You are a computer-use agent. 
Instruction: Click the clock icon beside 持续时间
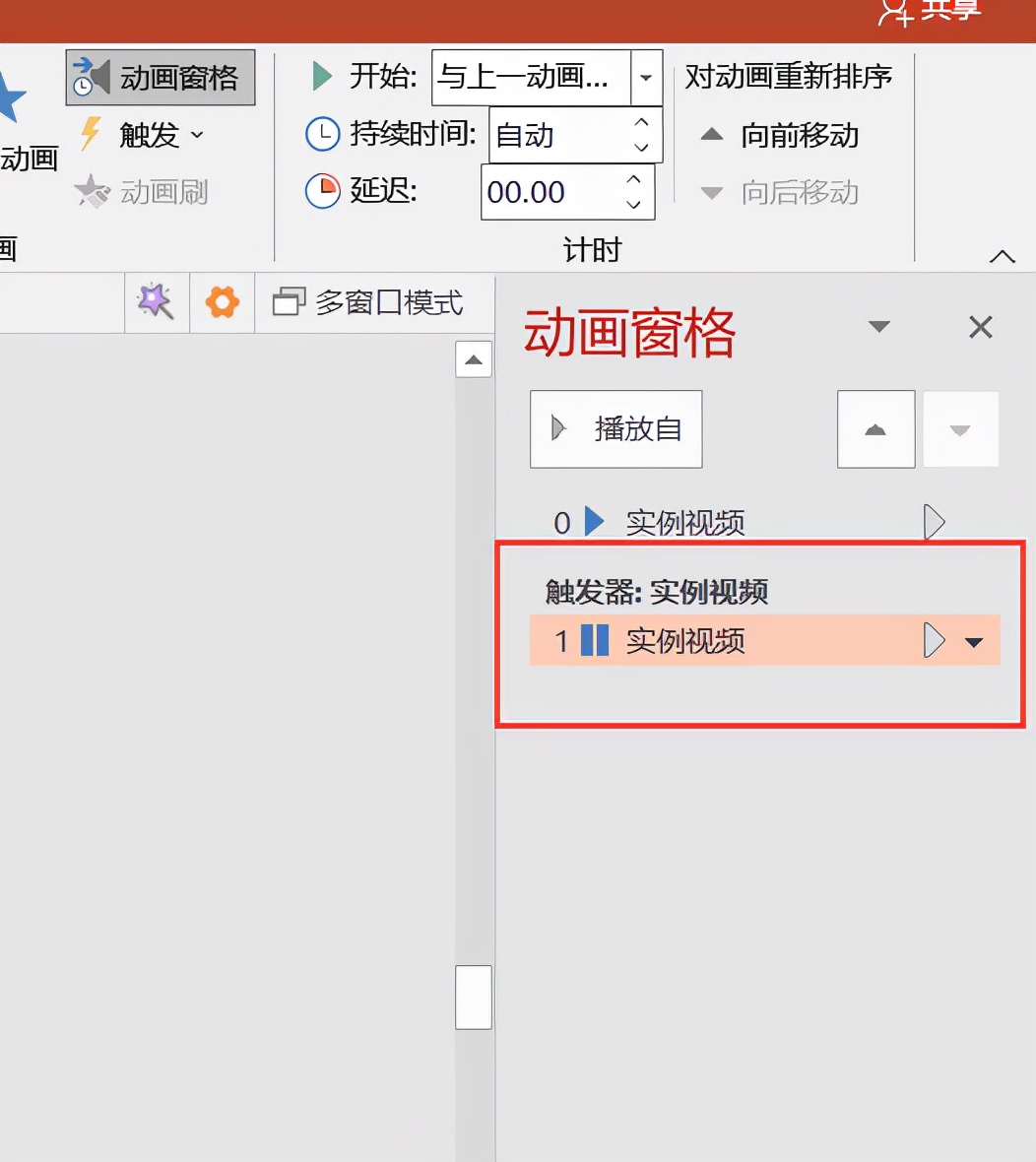tap(323, 134)
